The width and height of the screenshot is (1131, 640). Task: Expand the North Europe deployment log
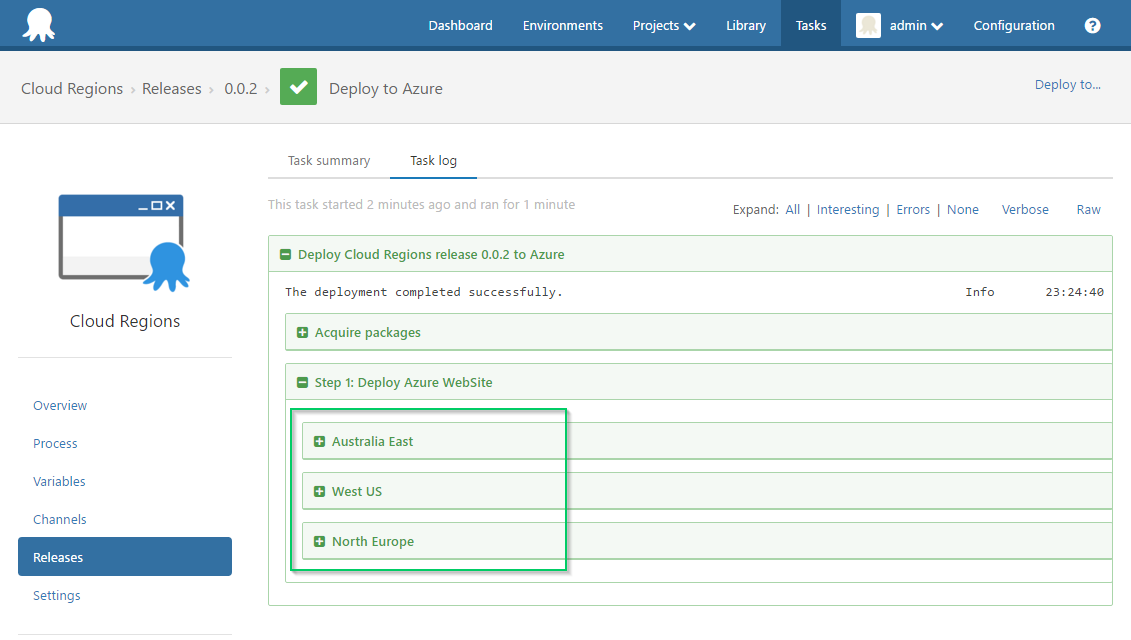(x=318, y=540)
